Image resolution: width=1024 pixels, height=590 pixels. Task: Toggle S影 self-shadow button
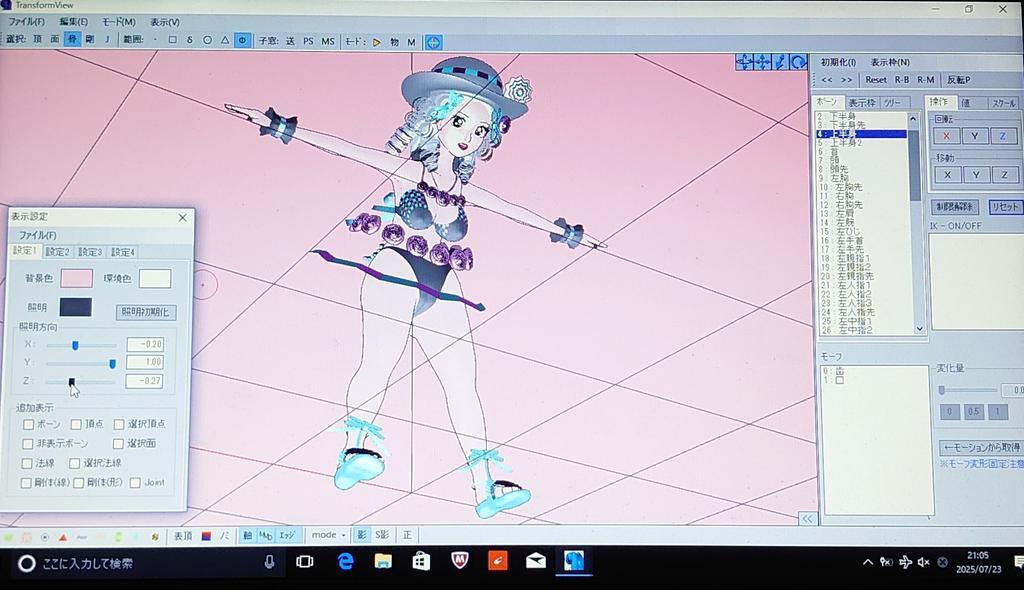pos(382,534)
